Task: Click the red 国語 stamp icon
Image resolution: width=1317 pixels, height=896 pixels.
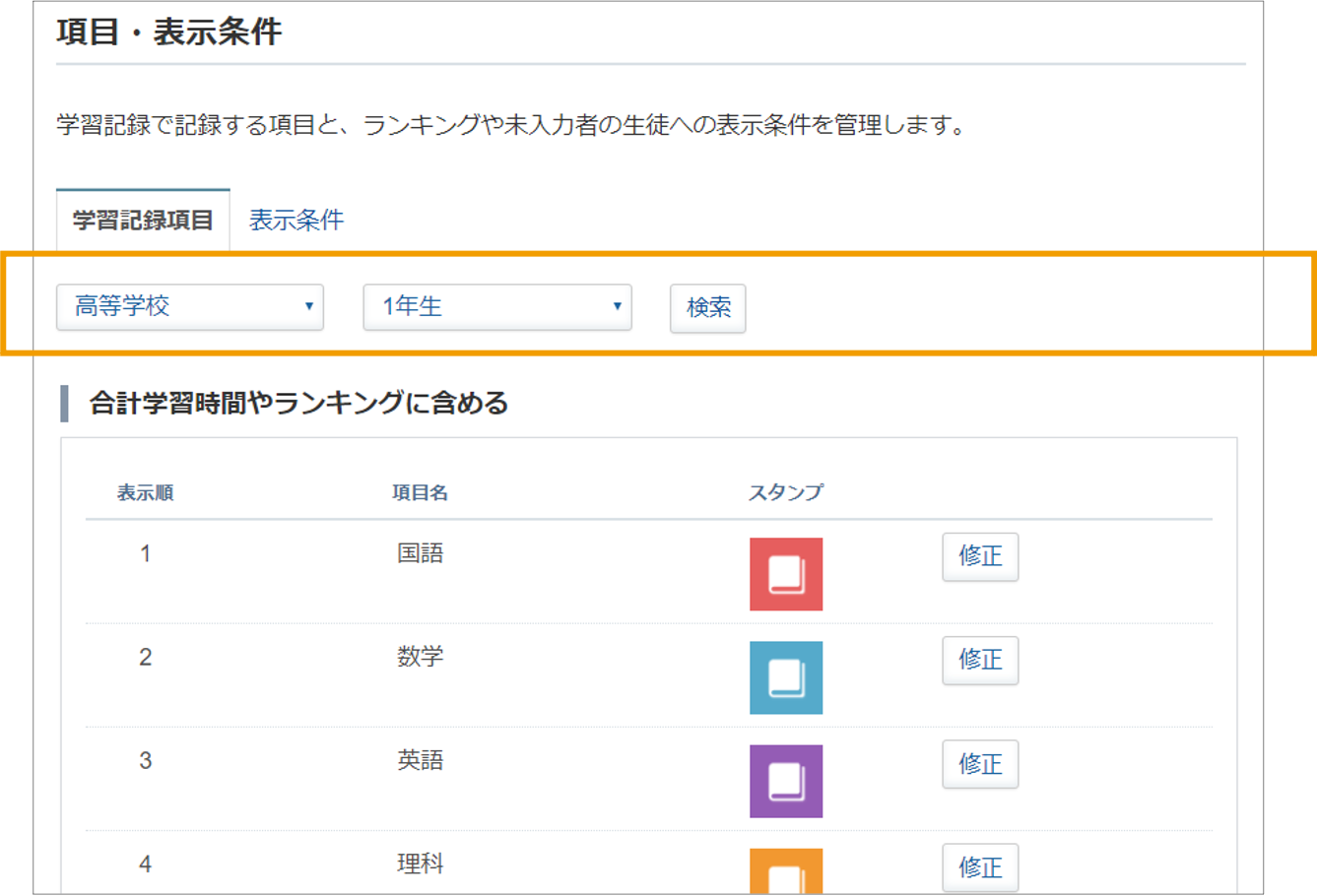Action: pos(786,574)
